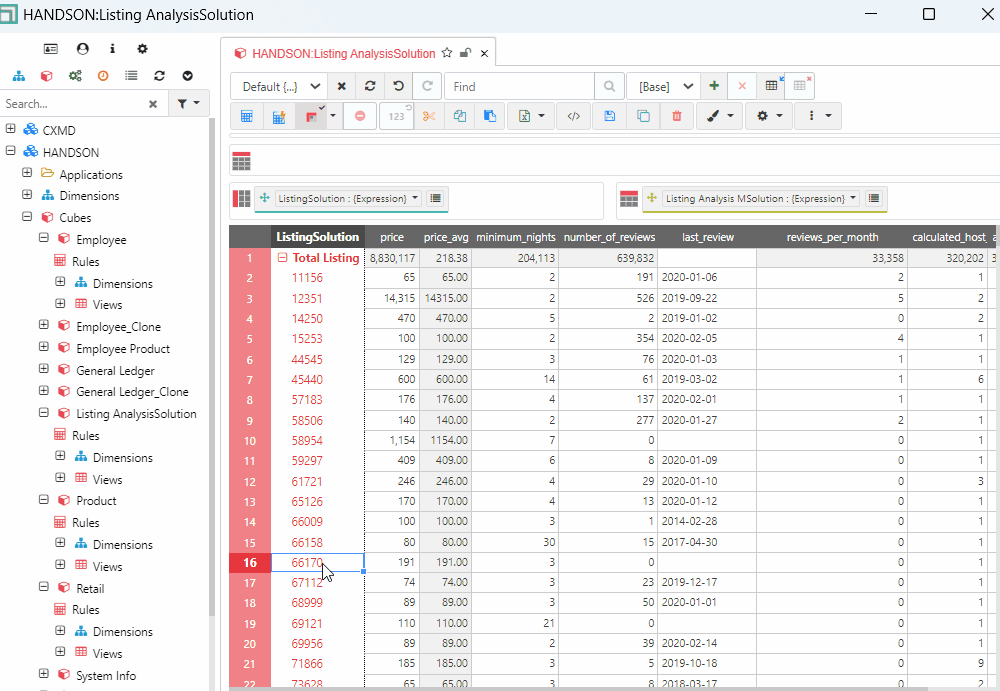Expand the CXMD tree node
This screenshot has width=1000, height=691.
(10, 130)
